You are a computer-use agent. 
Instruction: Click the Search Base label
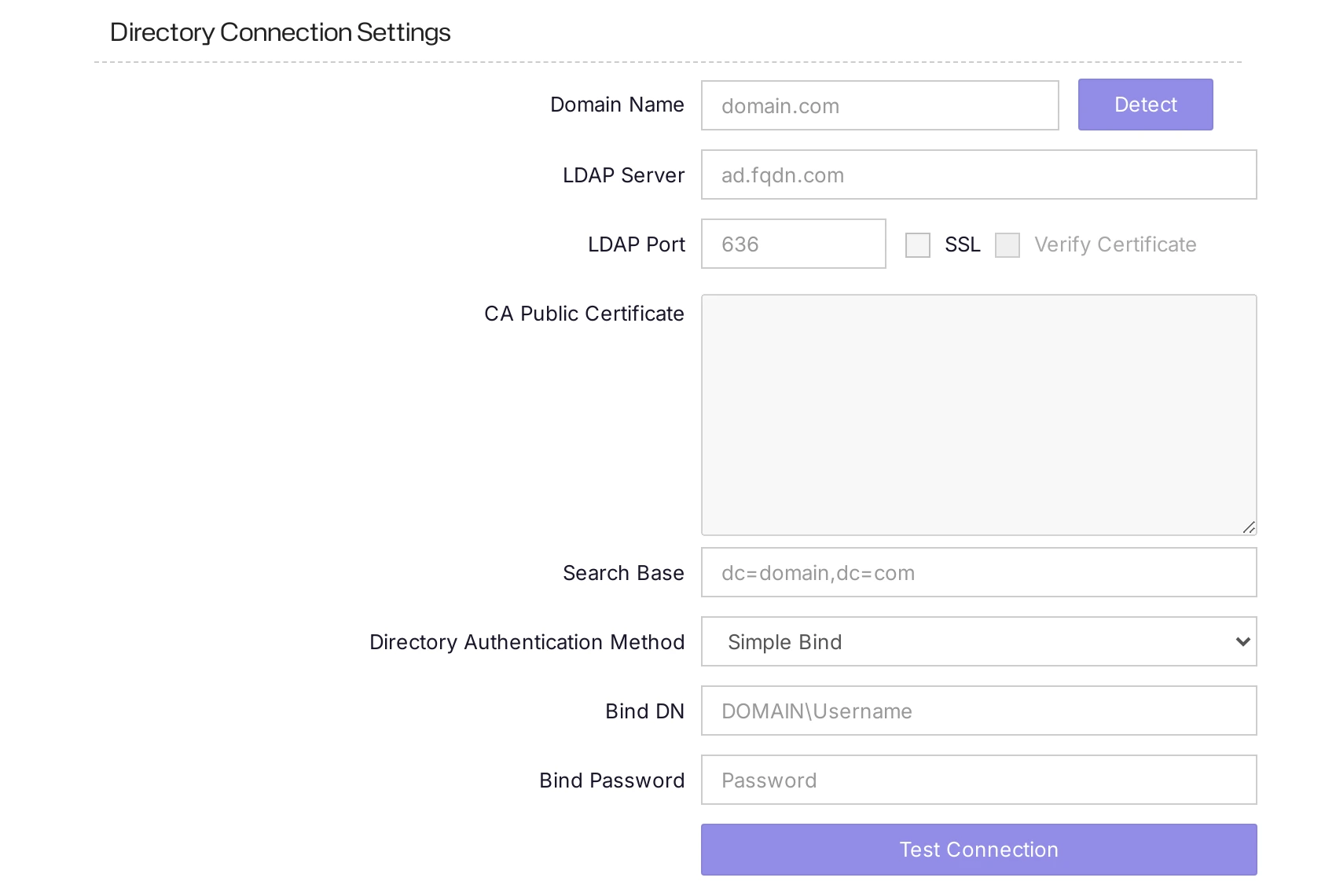(x=623, y=573)
